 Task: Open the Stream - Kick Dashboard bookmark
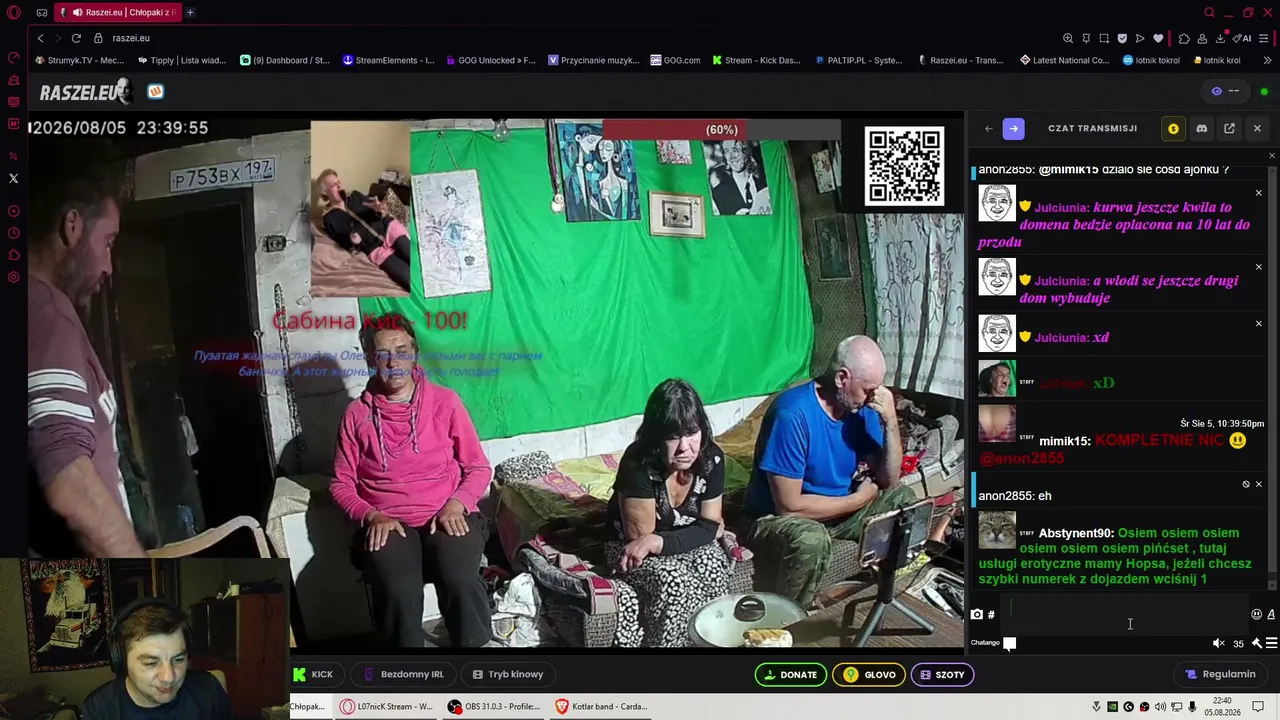[x=757, y=60]
